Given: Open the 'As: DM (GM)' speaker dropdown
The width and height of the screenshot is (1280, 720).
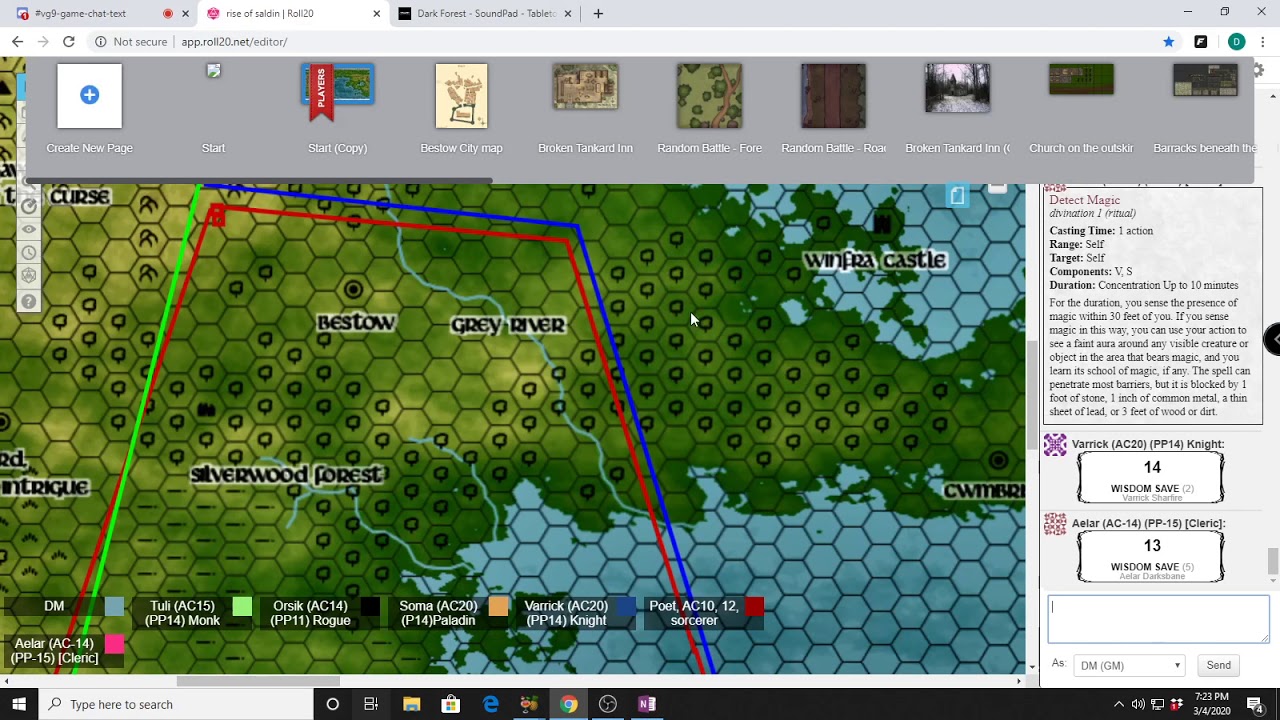Looking at the screenshot, I should coord(1129,665).
